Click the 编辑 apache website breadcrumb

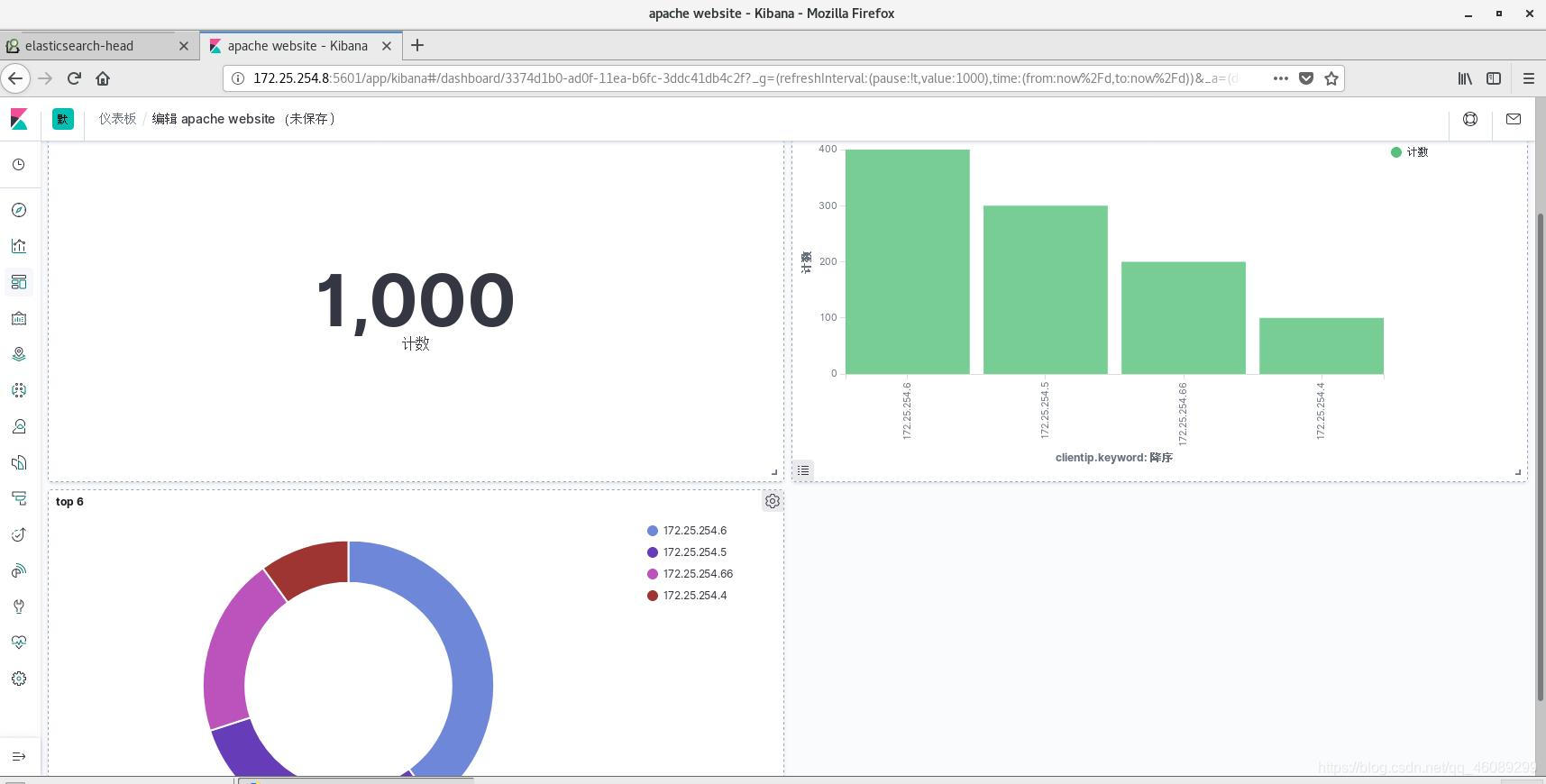245,119
